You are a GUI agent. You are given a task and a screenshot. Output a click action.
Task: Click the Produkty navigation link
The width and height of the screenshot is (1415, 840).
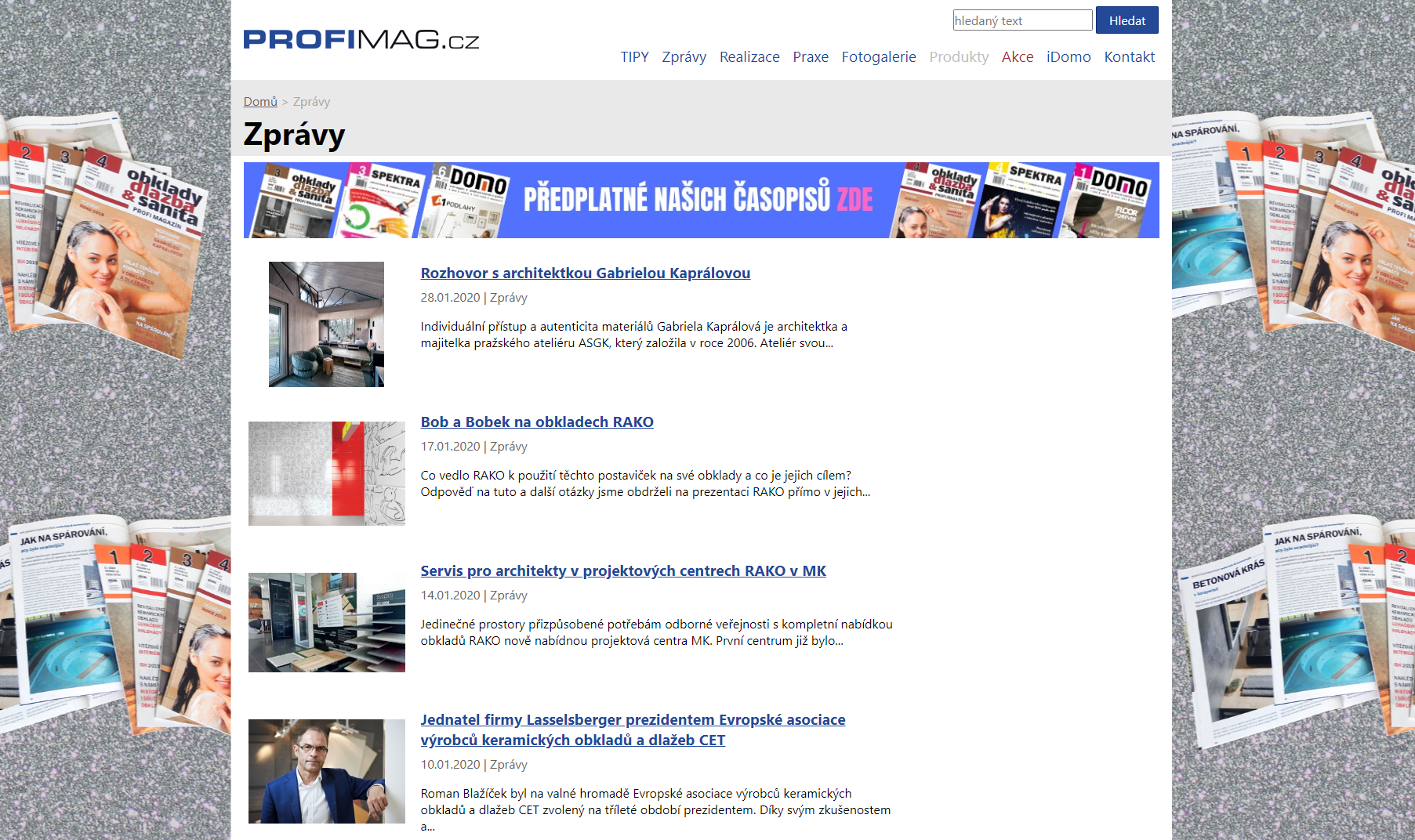pos(958,57)
